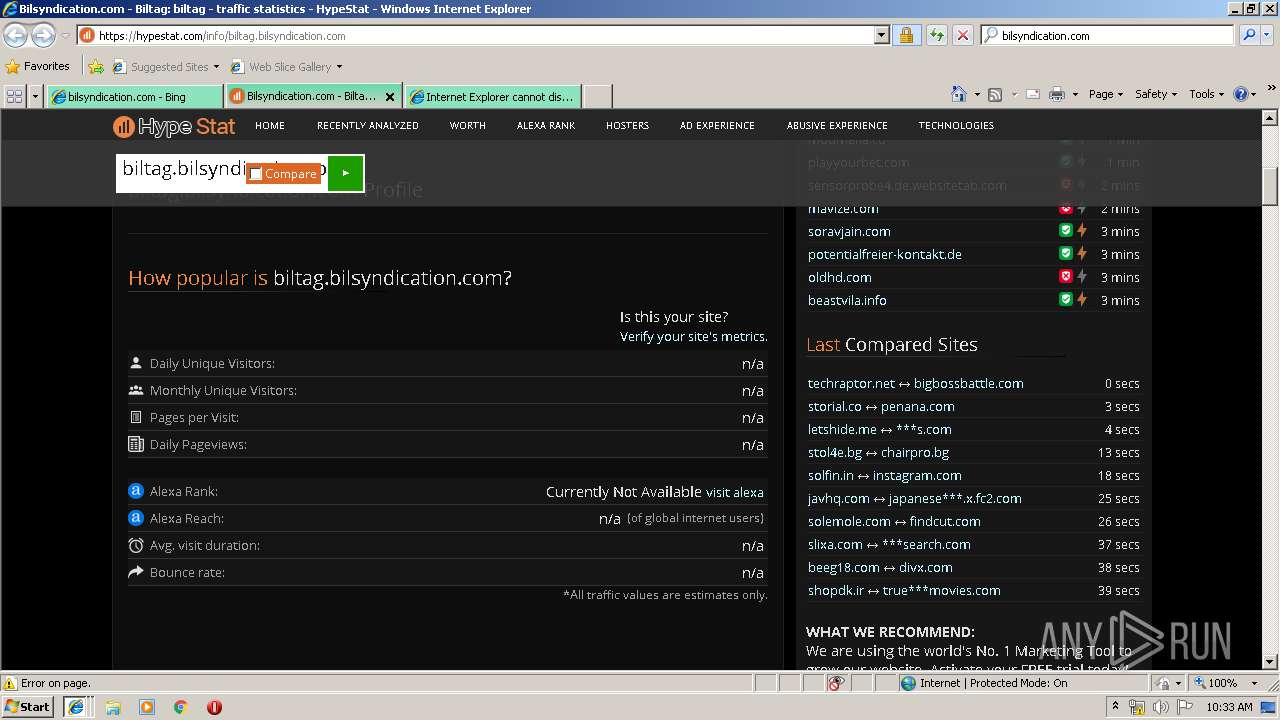The width and height of the screenshot is (1280, 720).
Task: Click the visit alexa link
Action: pos(735,492)
